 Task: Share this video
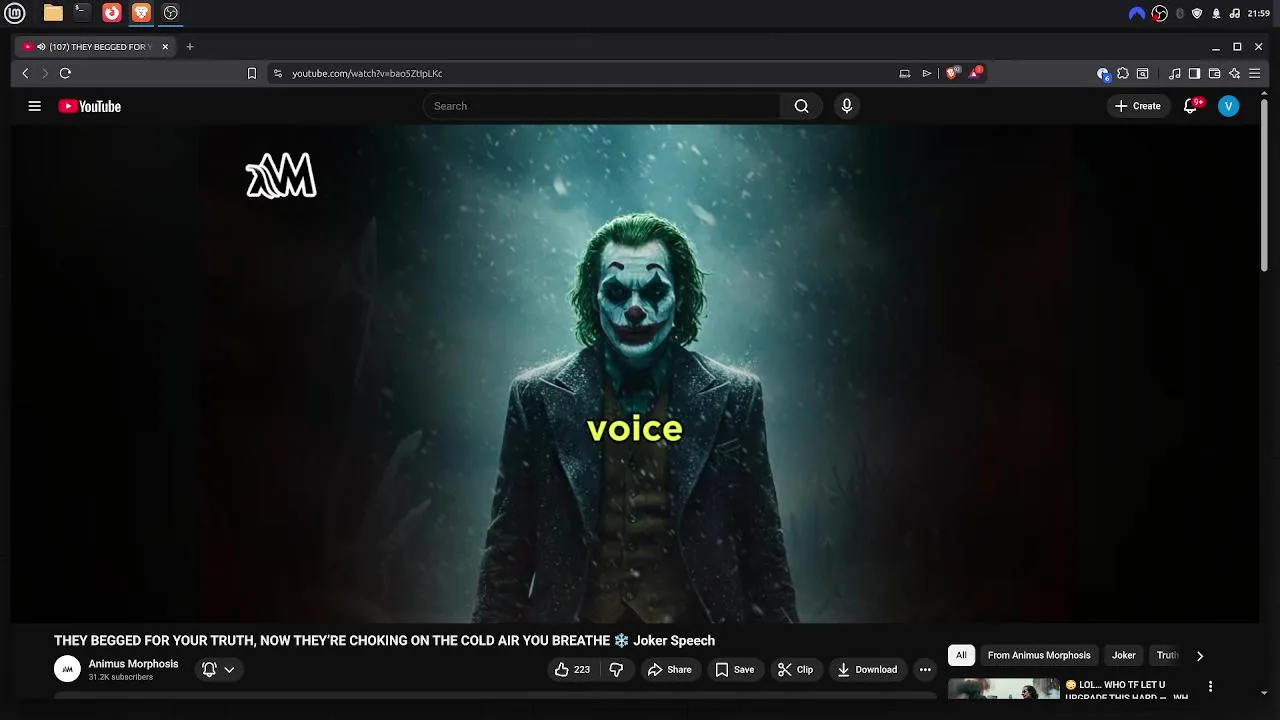tap(669, 670)
